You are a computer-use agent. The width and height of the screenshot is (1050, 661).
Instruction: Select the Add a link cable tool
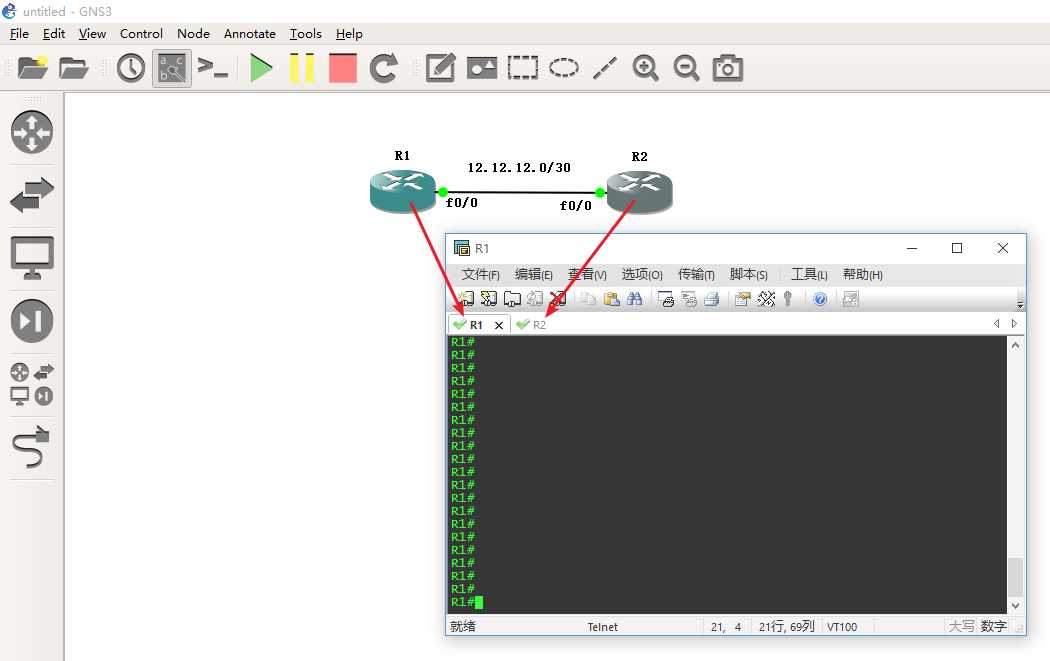click(x=31, y=447)
